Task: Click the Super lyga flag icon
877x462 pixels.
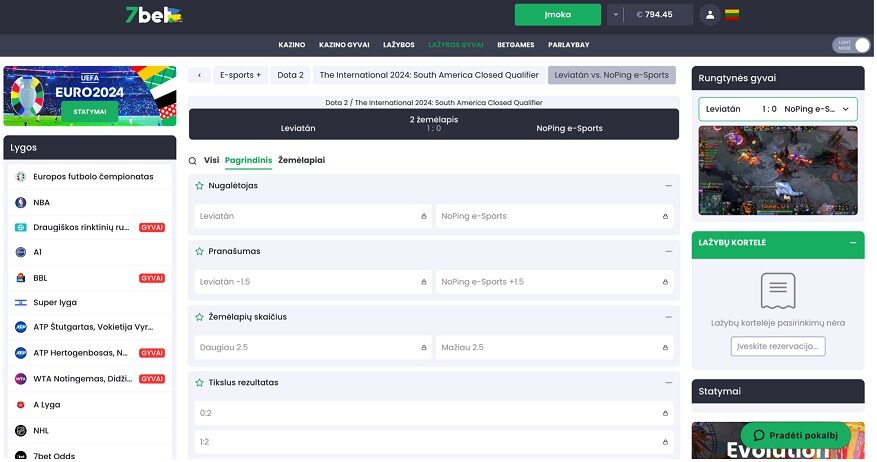Action: click(x=21, y=303)
